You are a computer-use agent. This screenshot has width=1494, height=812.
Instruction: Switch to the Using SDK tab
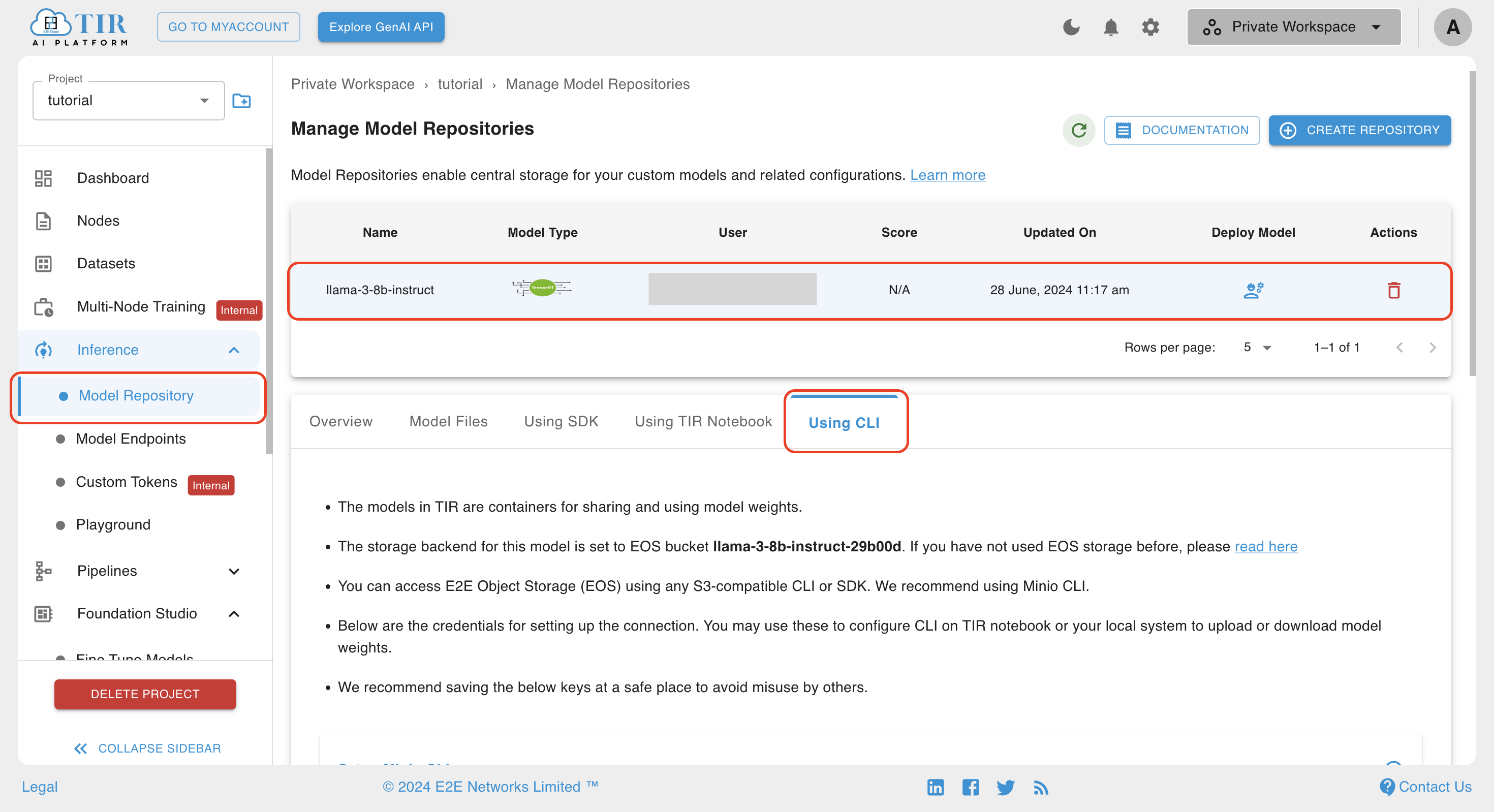(561, 422)
